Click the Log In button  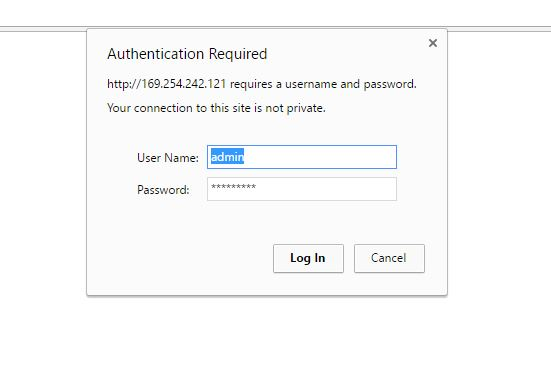308,258
